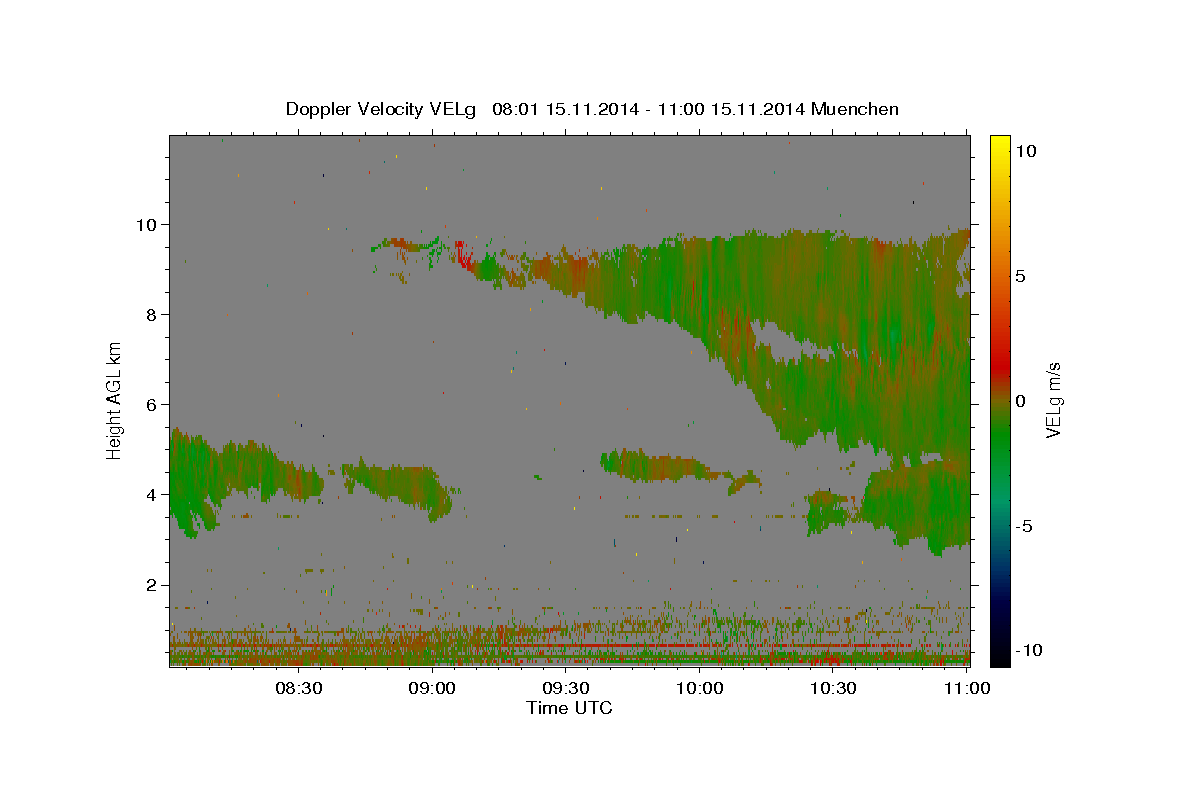Click the 10:00 time tick label

tap(700, 688)
